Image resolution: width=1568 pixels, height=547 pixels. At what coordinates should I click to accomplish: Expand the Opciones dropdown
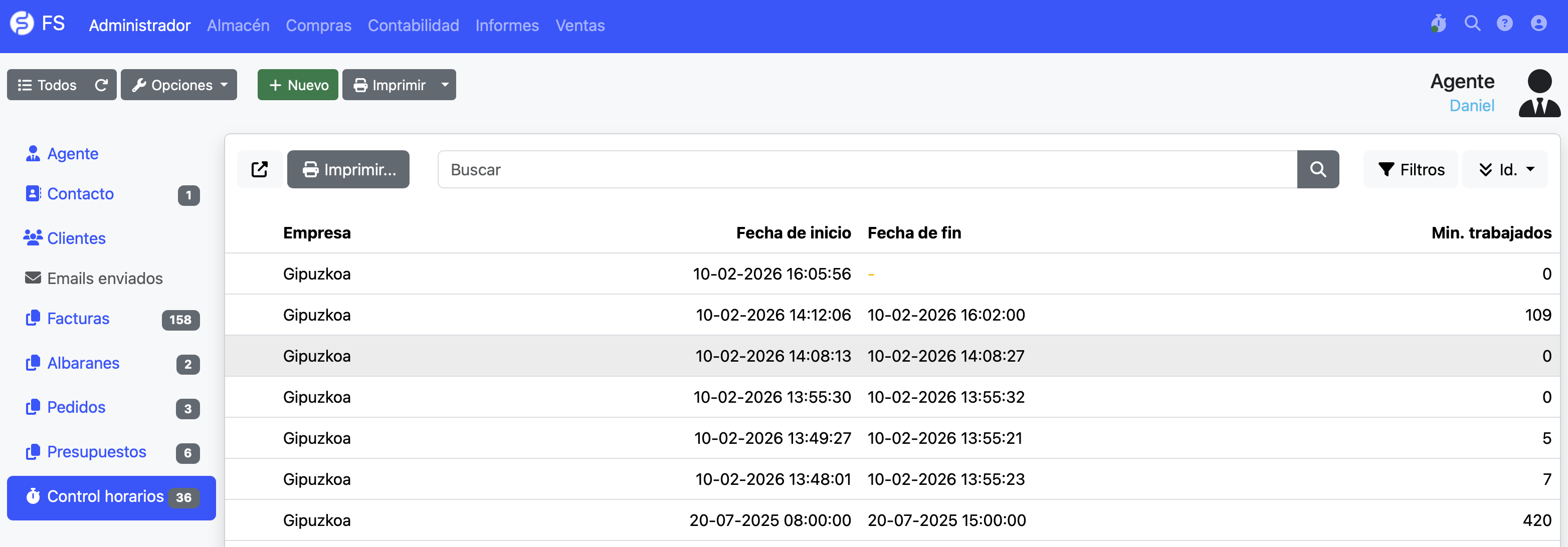click(179, 85)
